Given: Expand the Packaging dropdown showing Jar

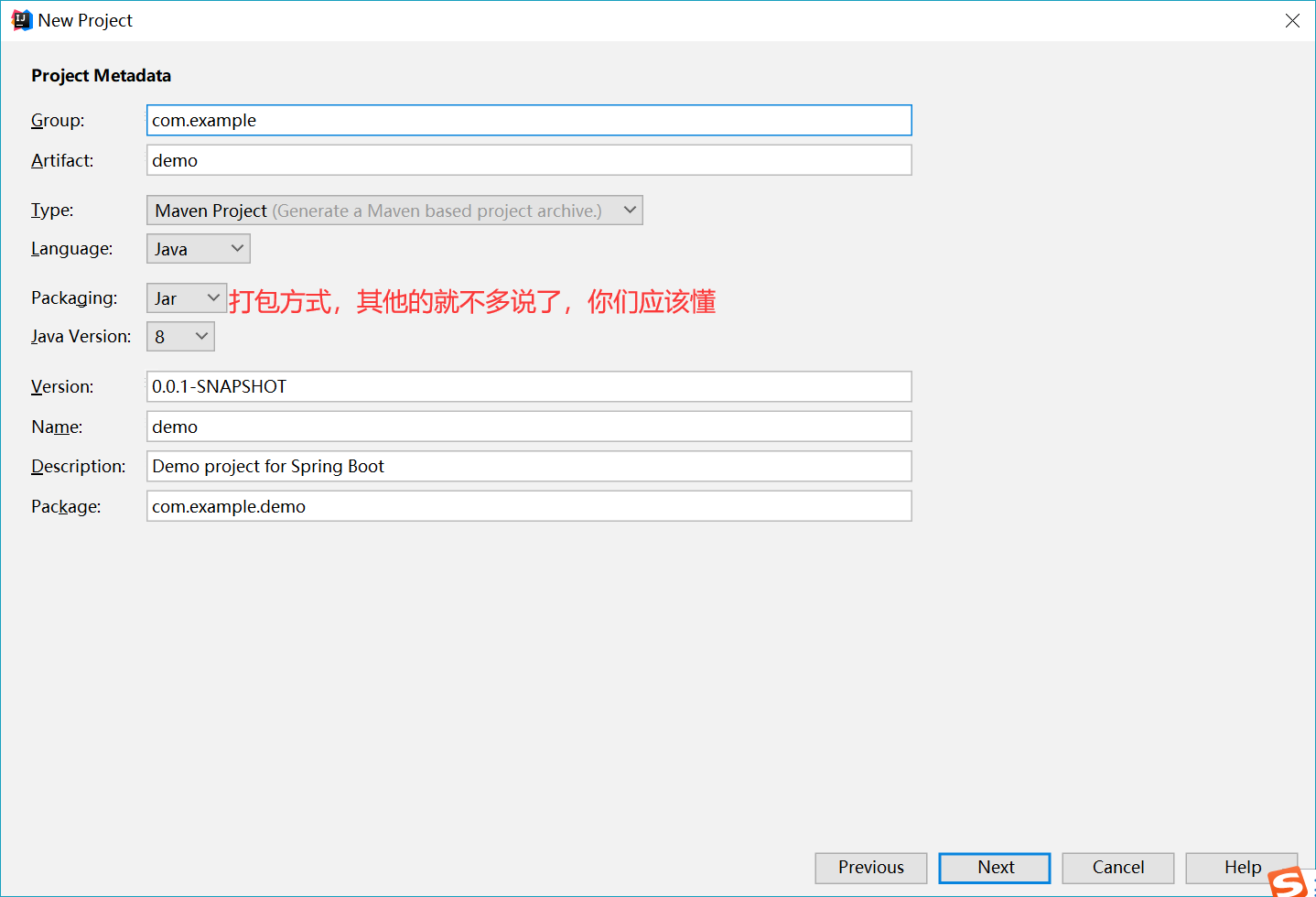Looking at the screenshot, I should click(x=187, y=298).
